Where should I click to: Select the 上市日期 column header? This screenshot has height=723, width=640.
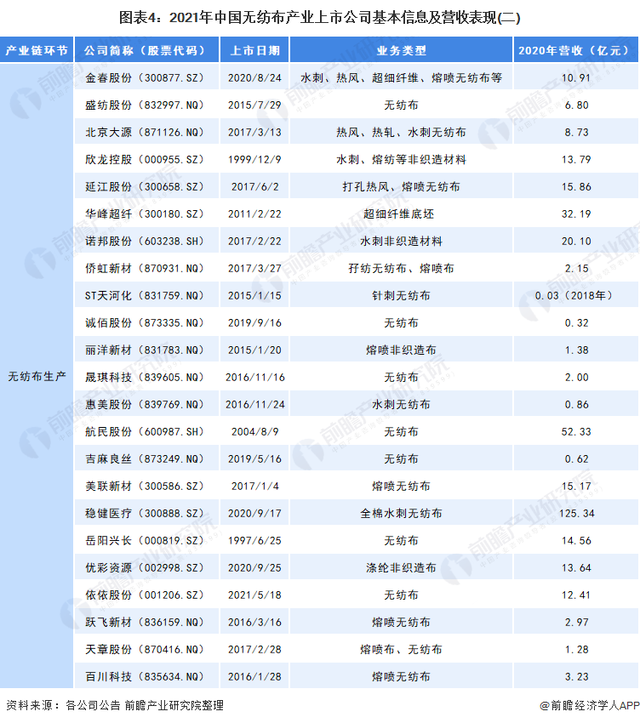point(255,50)
